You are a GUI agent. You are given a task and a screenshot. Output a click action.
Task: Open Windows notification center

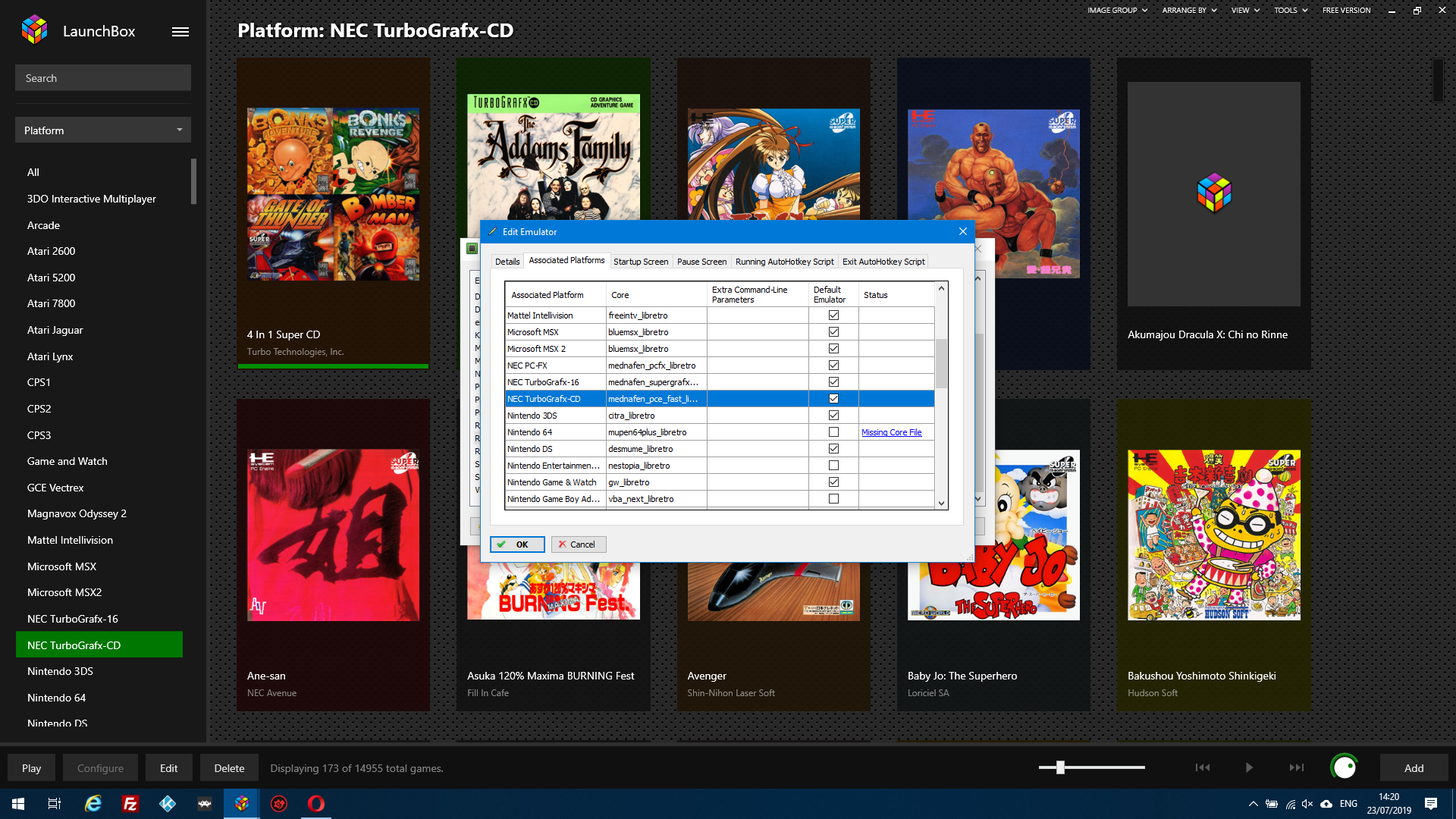point(1431,804)
